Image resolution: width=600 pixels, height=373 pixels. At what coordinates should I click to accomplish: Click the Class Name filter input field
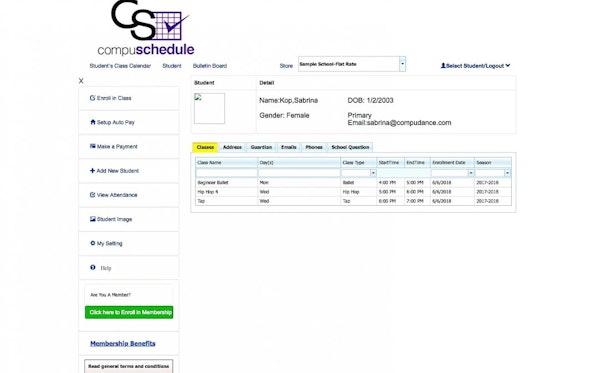coord(227,173)
